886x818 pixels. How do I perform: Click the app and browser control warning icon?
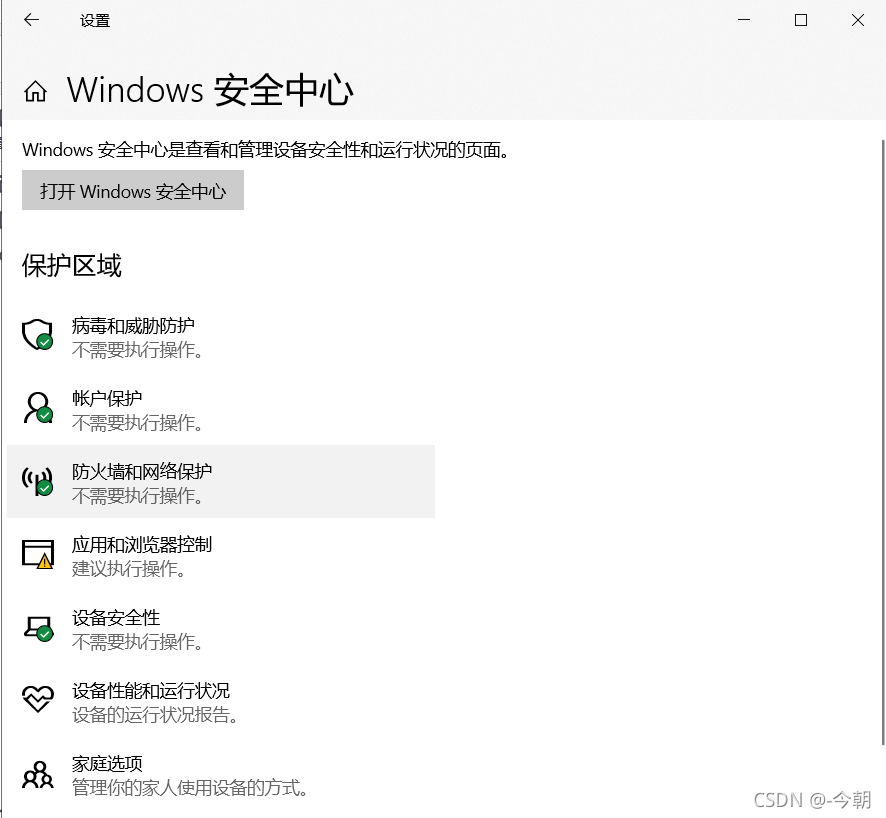37,554
